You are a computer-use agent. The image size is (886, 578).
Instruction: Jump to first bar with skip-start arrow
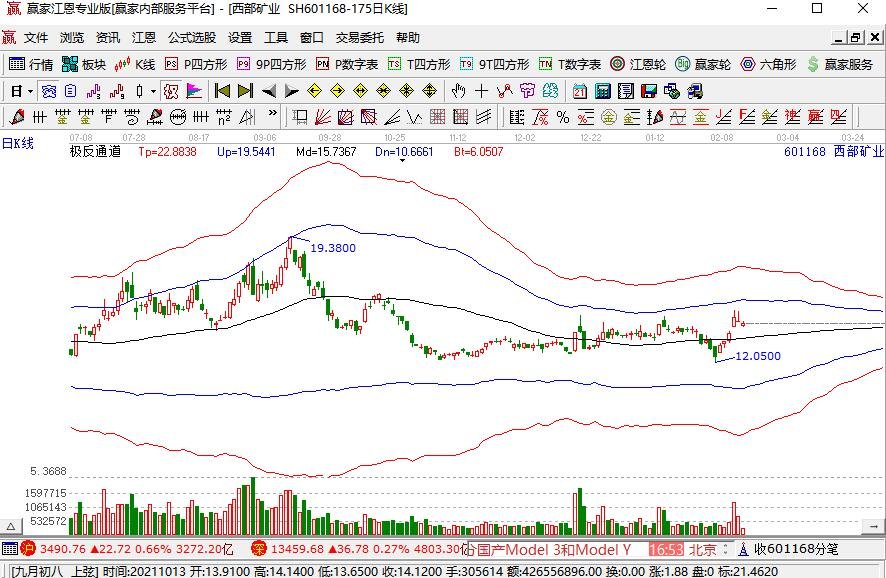click(223, 91)
